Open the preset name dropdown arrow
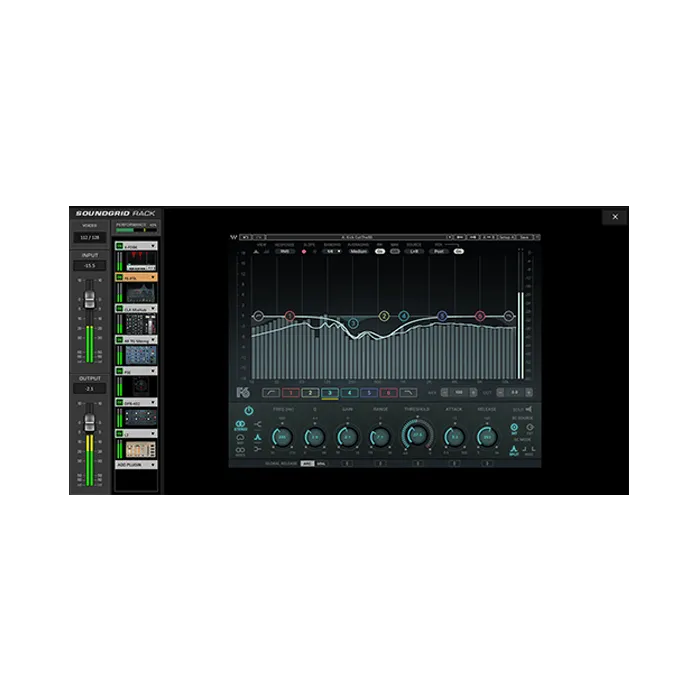699x699 pixels. click(449, 237)
